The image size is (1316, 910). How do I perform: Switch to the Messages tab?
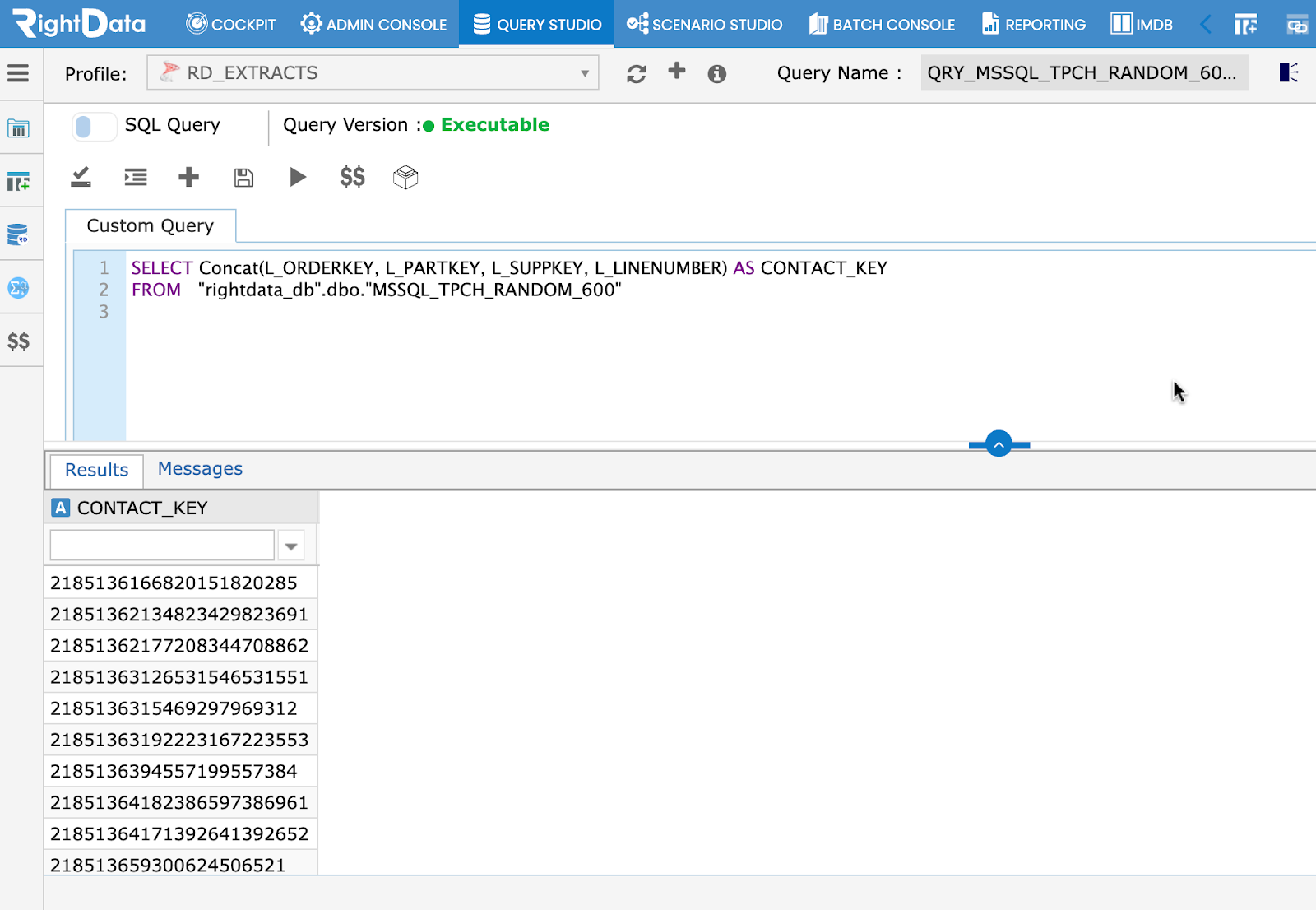200,469
